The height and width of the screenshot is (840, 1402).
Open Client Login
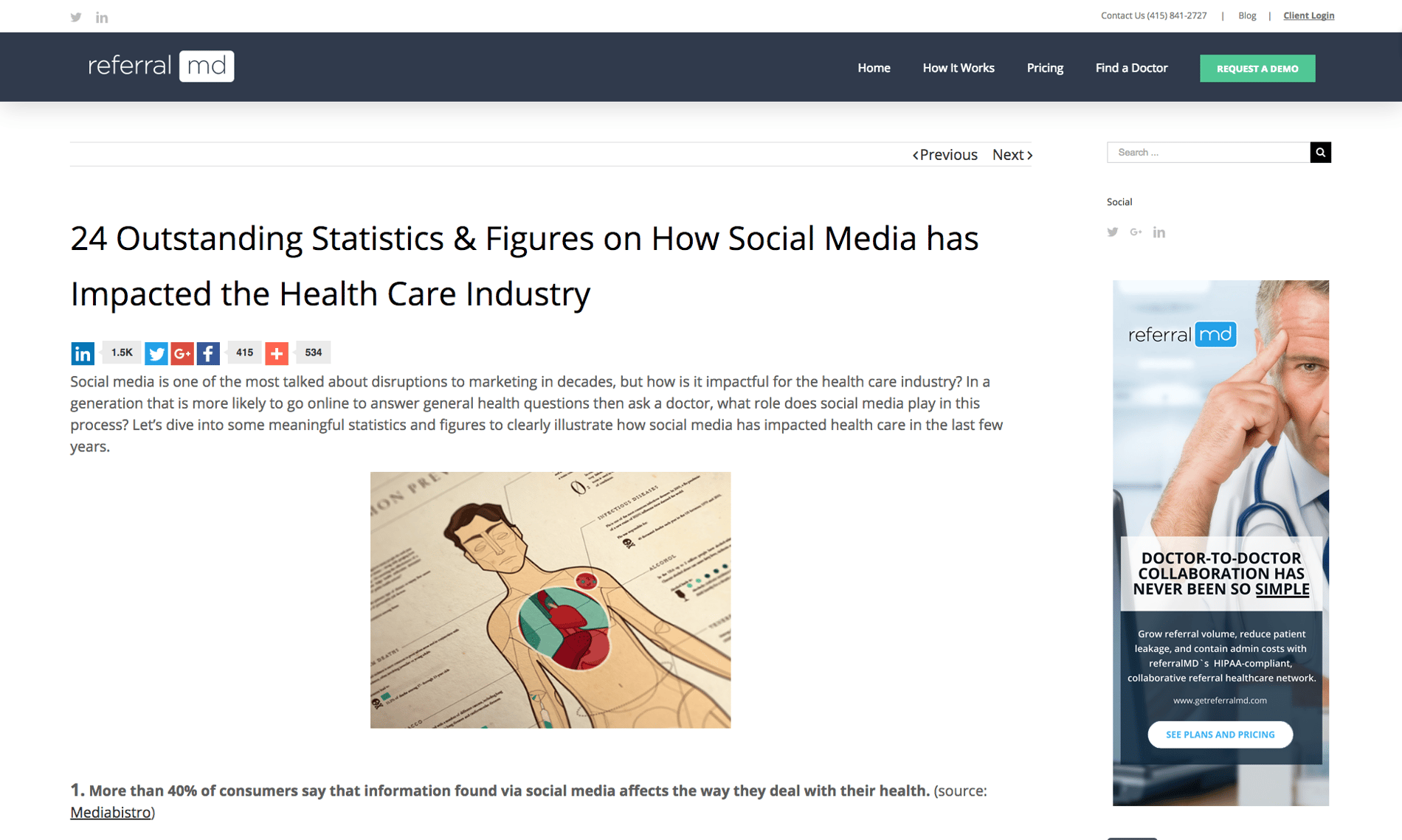[1308, 15]
